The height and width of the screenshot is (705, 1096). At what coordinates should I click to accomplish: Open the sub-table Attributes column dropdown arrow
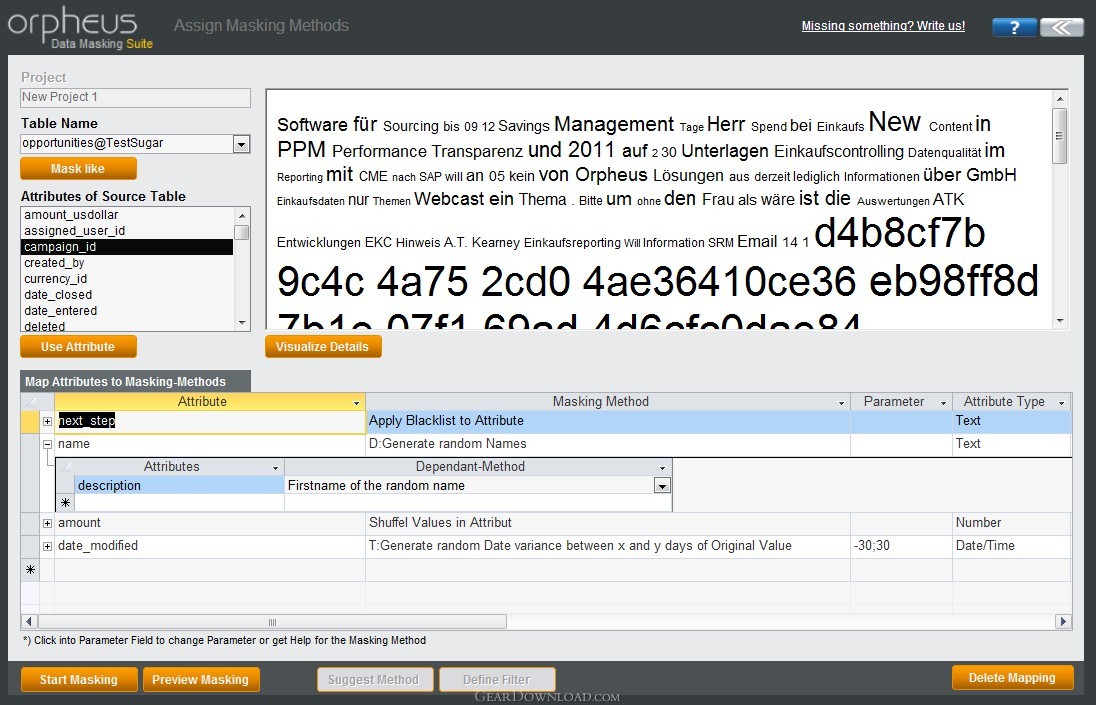tap(275, 467)
